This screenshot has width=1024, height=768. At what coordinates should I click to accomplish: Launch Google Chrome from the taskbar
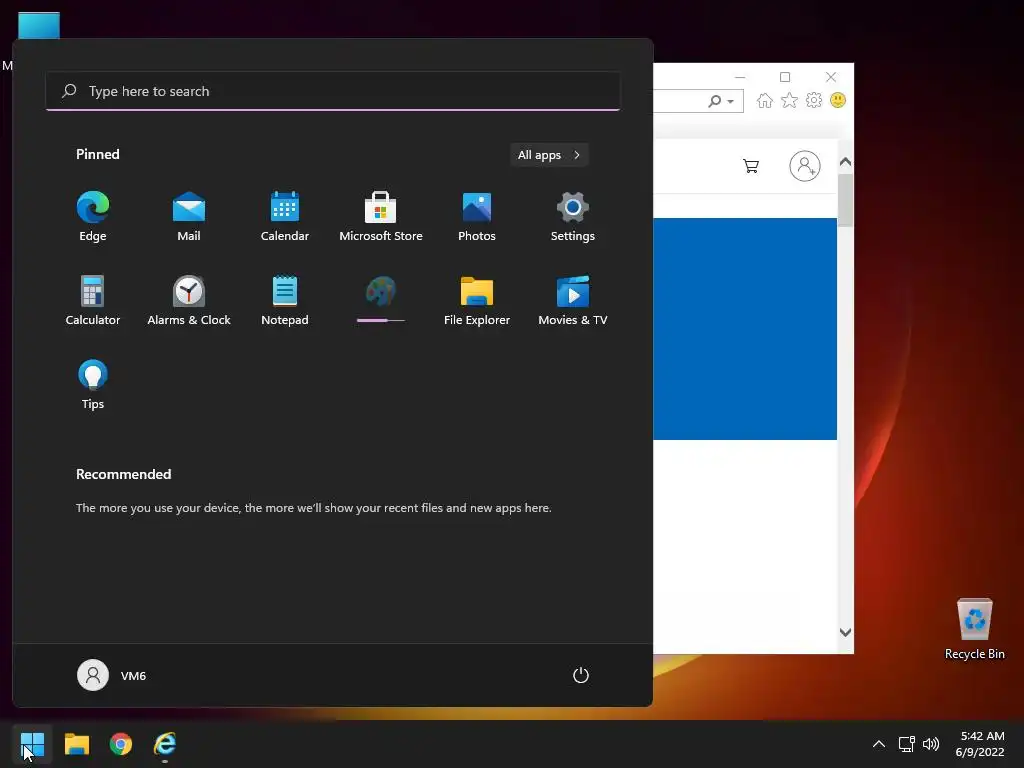pyautogui.click(x=121, y=744)
